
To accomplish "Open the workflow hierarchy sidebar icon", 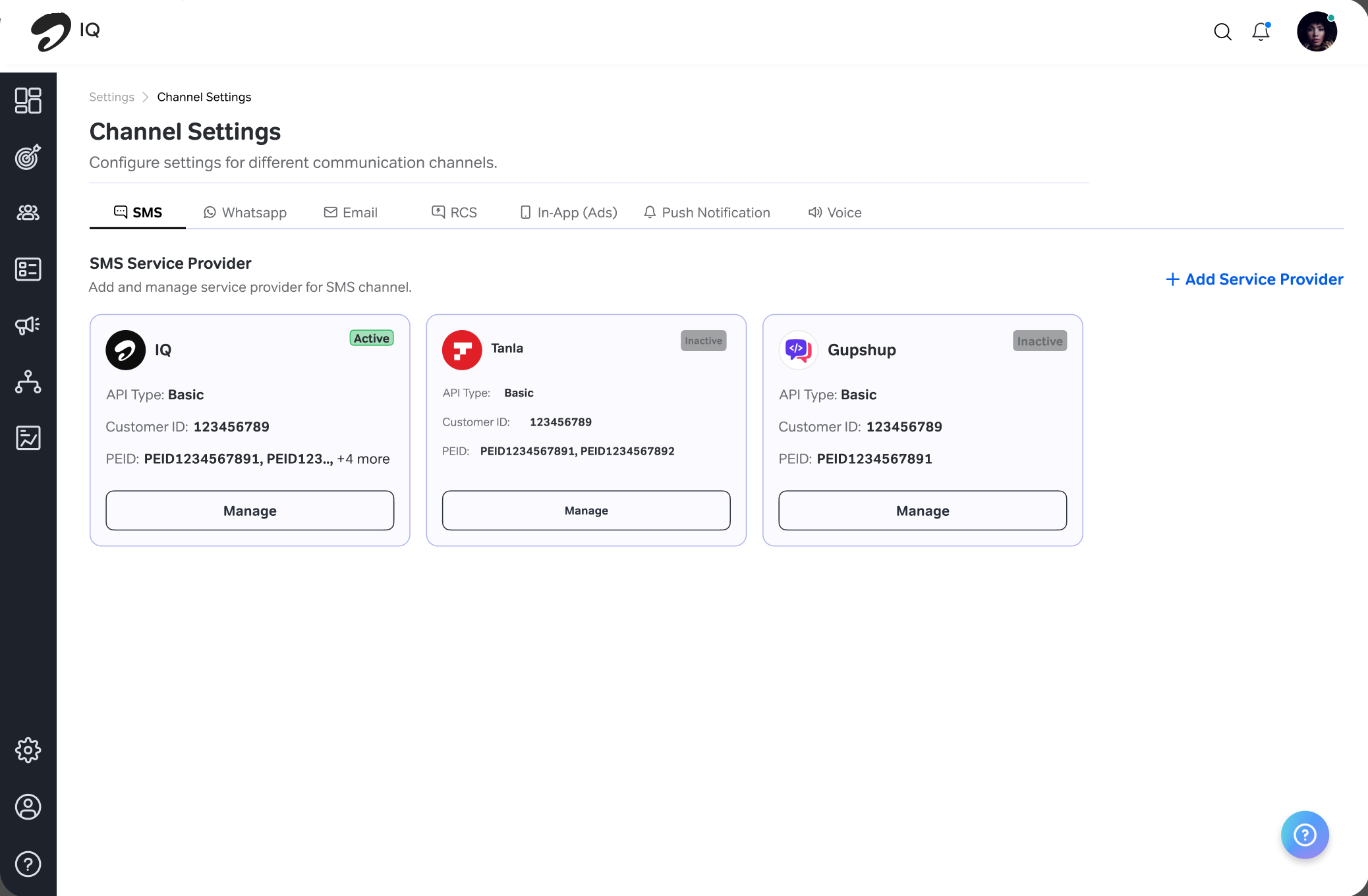I will (28, 381).
